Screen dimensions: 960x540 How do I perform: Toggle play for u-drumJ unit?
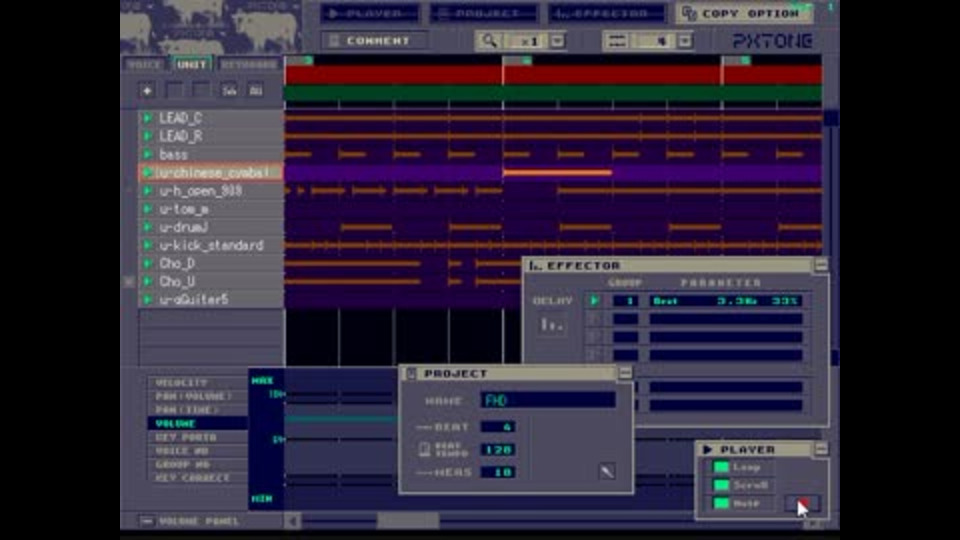[148, 227]
